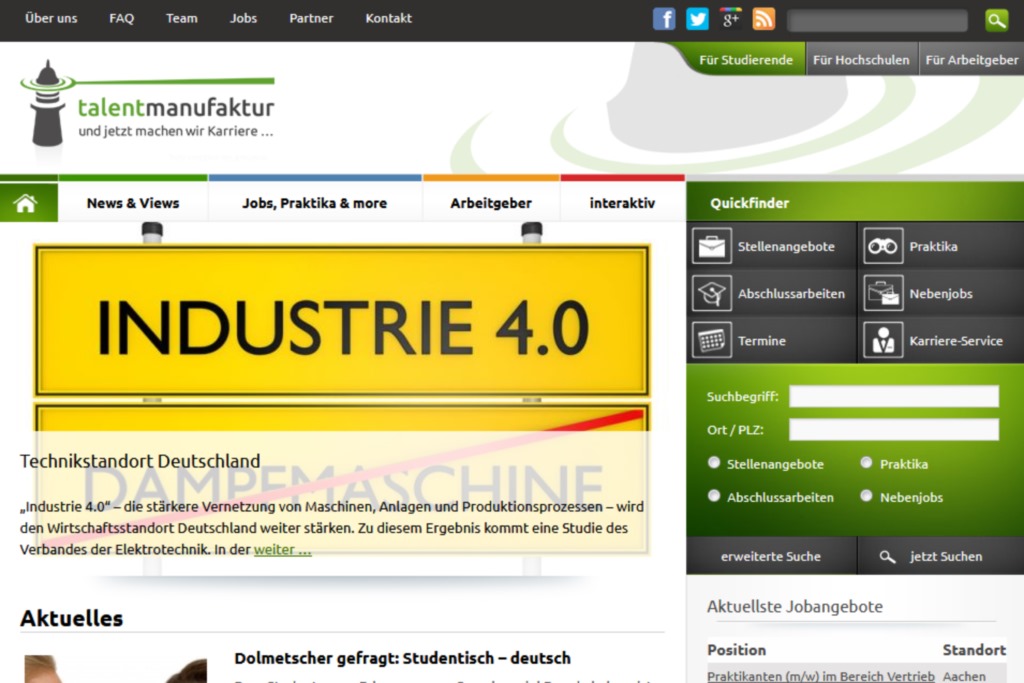The width and height of the screenshot is (1024, 683).
Task: Open the Abschlussarbeiten graduation cap icon
Action: click(712, 294)
